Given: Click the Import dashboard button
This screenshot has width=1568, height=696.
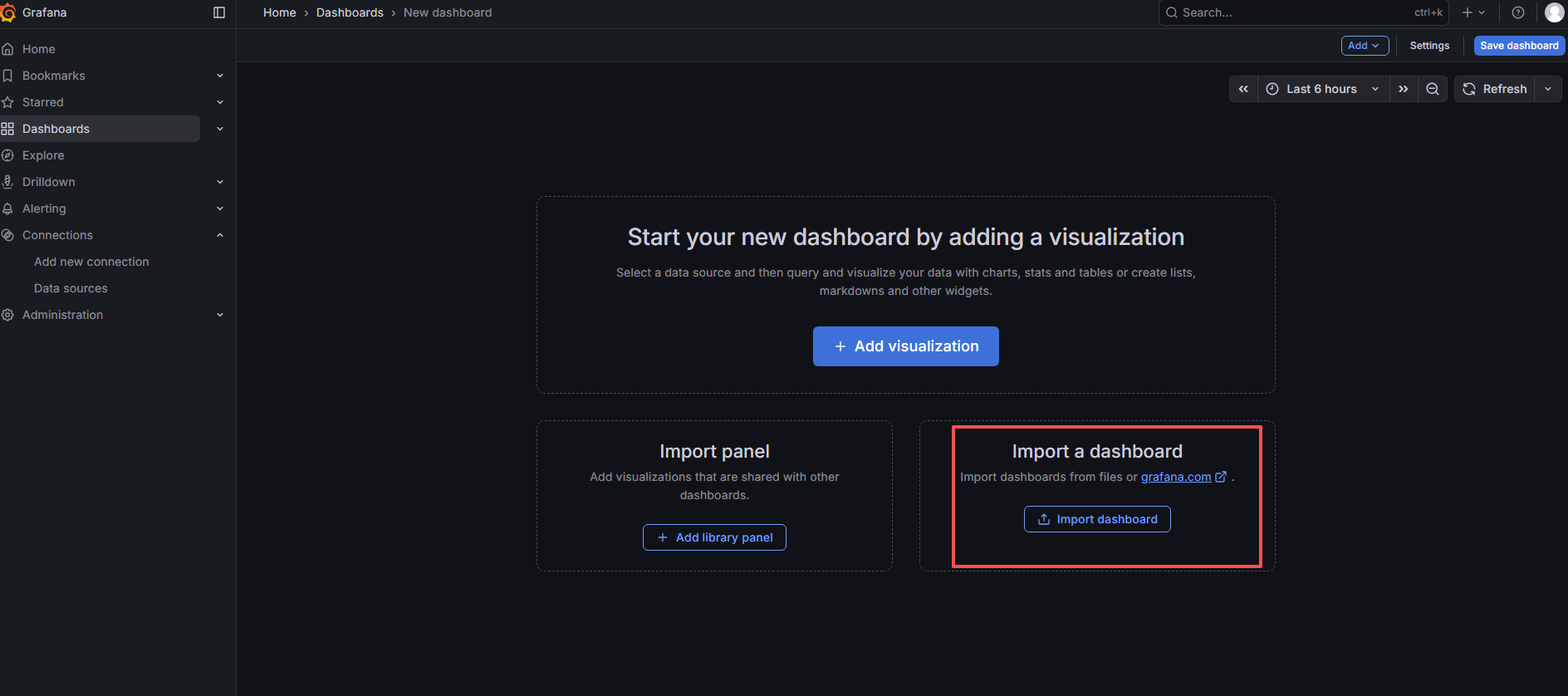Looking at the screenshot, I should (1097, 519).
